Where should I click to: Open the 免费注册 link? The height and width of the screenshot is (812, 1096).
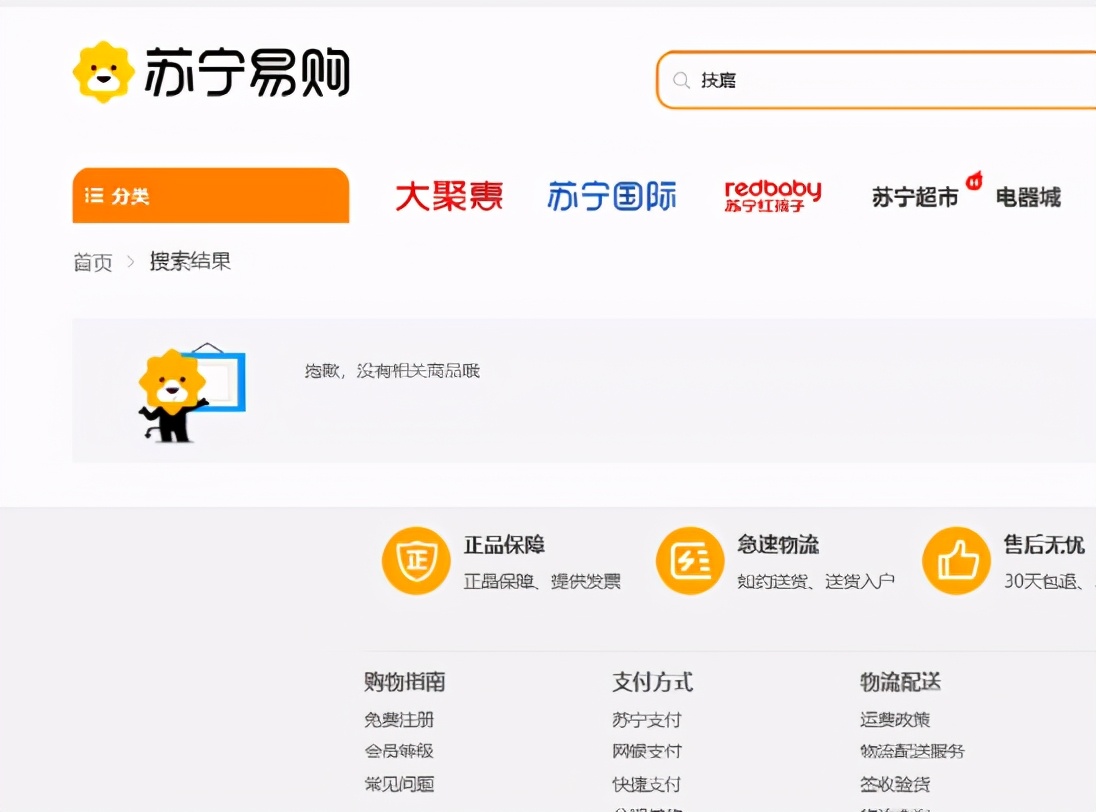coord(399,720)
